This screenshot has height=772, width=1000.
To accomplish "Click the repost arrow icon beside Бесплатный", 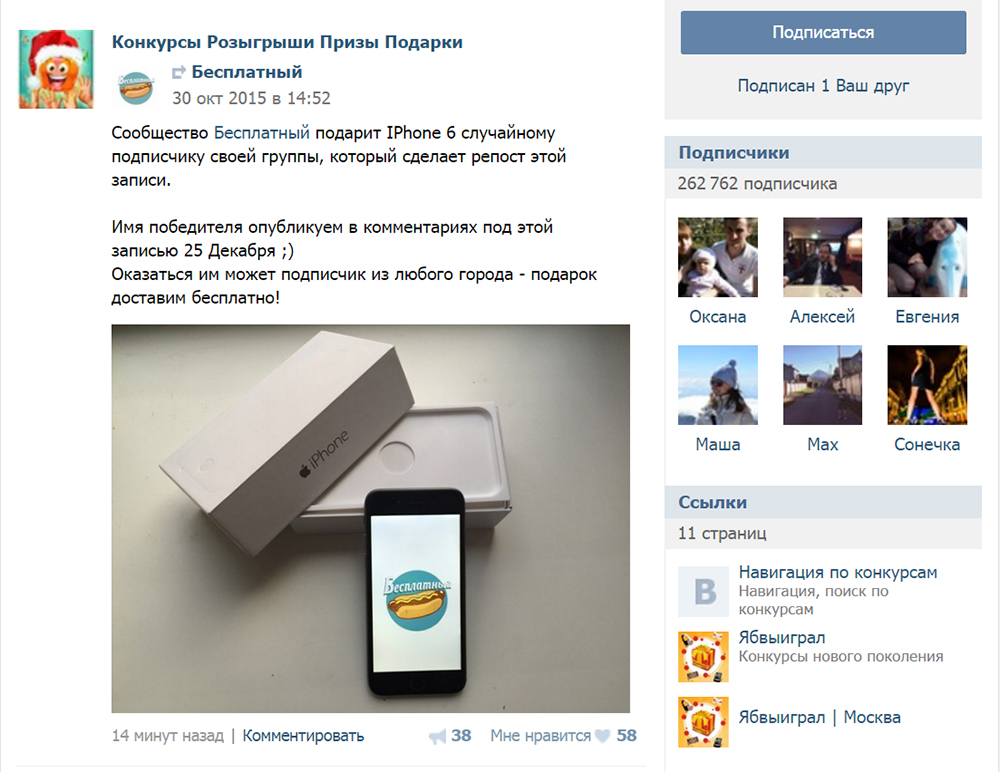I will click(x=179, y=73).
